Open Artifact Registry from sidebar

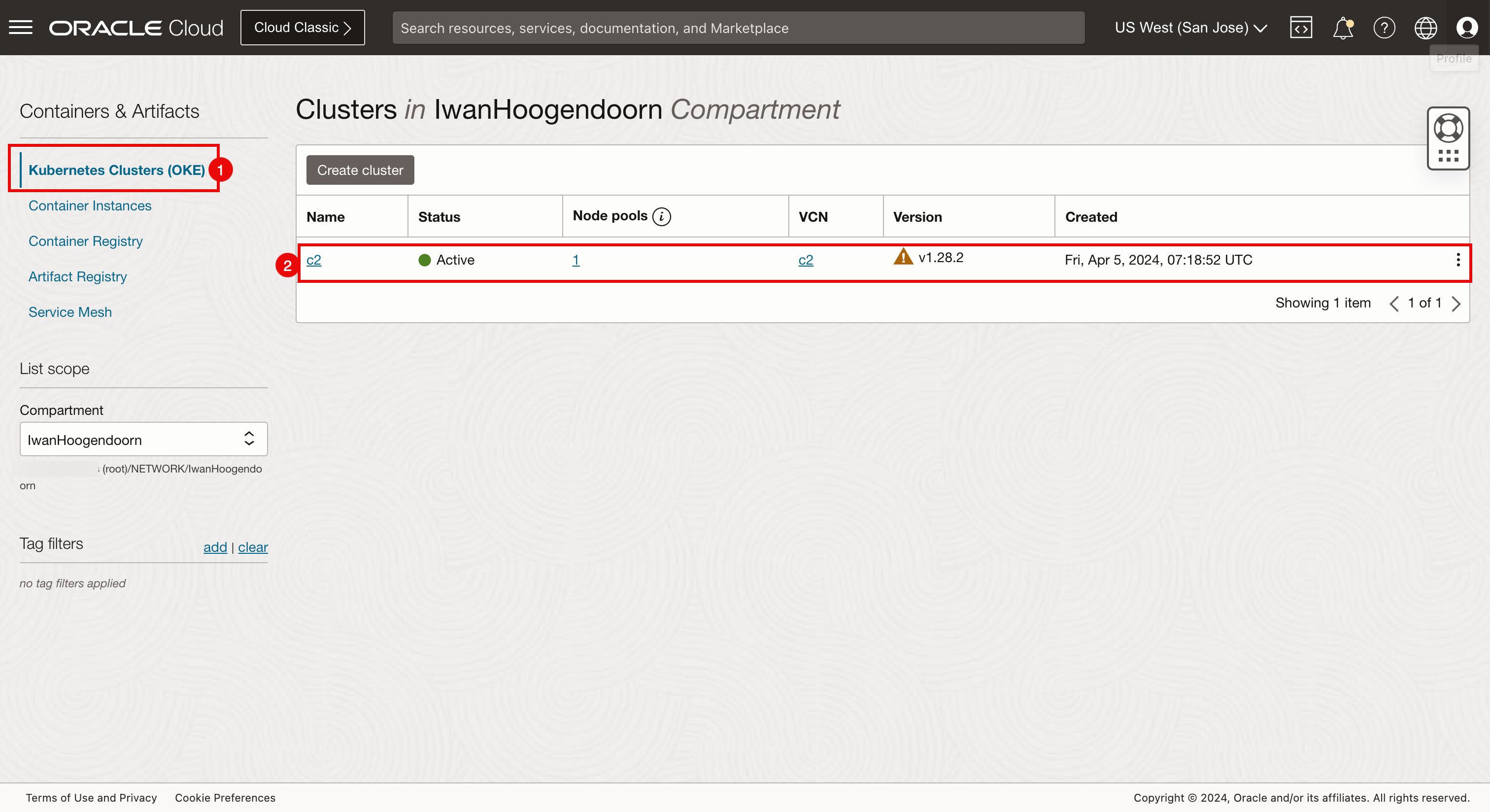[77, 276]
